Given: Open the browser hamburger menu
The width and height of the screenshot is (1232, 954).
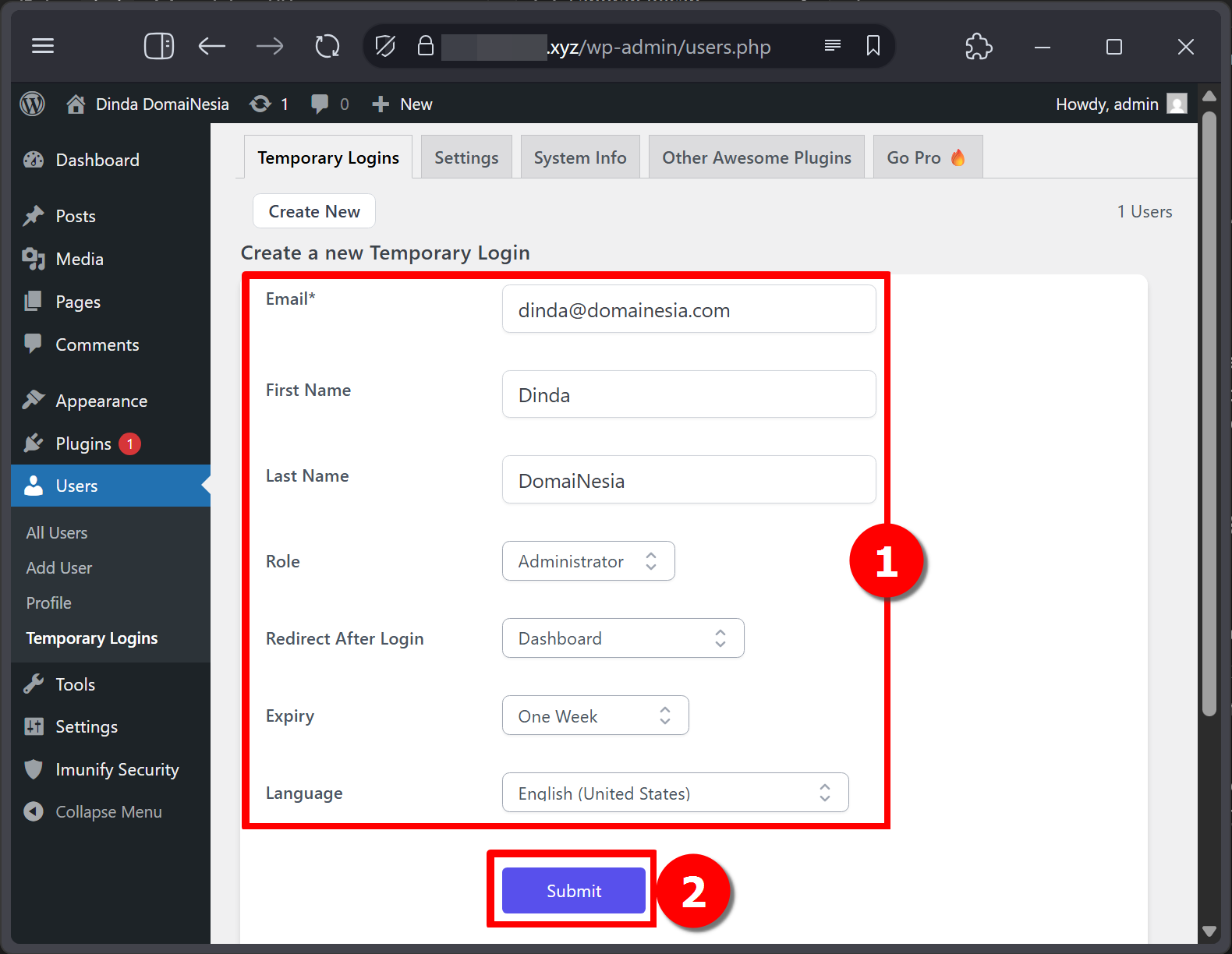Looking at the screenshot, I should 43,46.
